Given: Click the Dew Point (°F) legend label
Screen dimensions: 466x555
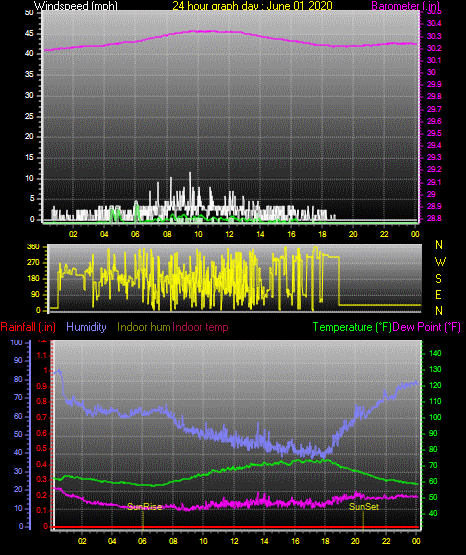Looking at the screenshot, I should (427, 327).
